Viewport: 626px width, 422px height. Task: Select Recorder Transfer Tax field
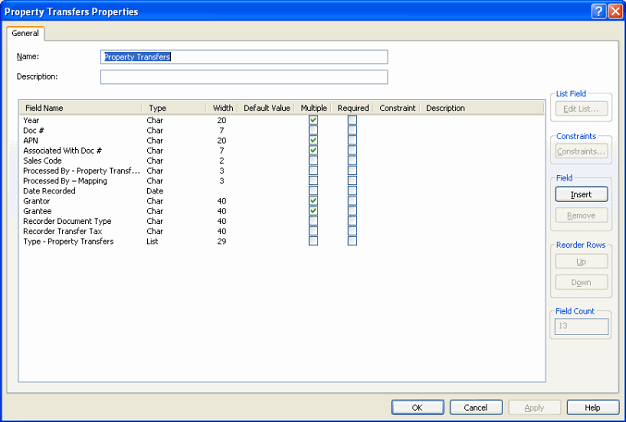pos(63,231)
